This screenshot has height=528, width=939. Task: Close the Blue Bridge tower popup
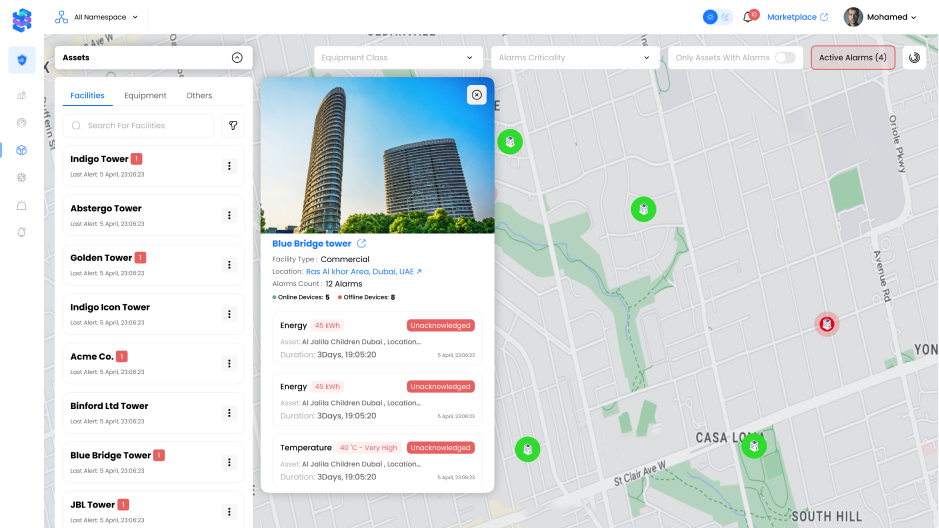pyautogui.click(x=477, y=95)
